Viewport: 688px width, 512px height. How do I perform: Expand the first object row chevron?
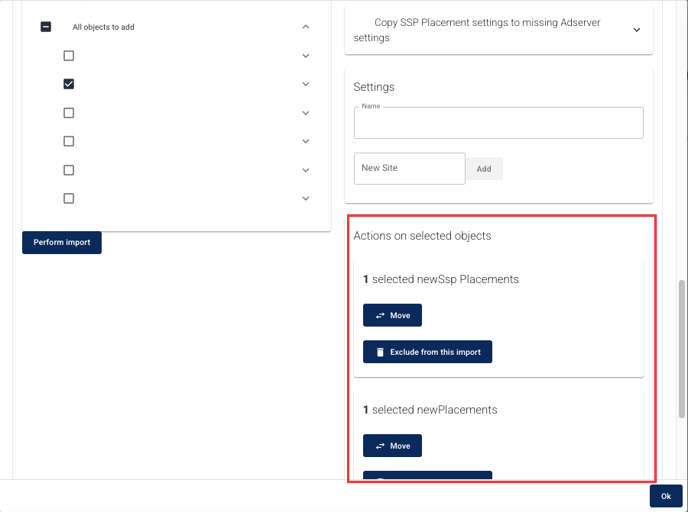pos(306,56)
